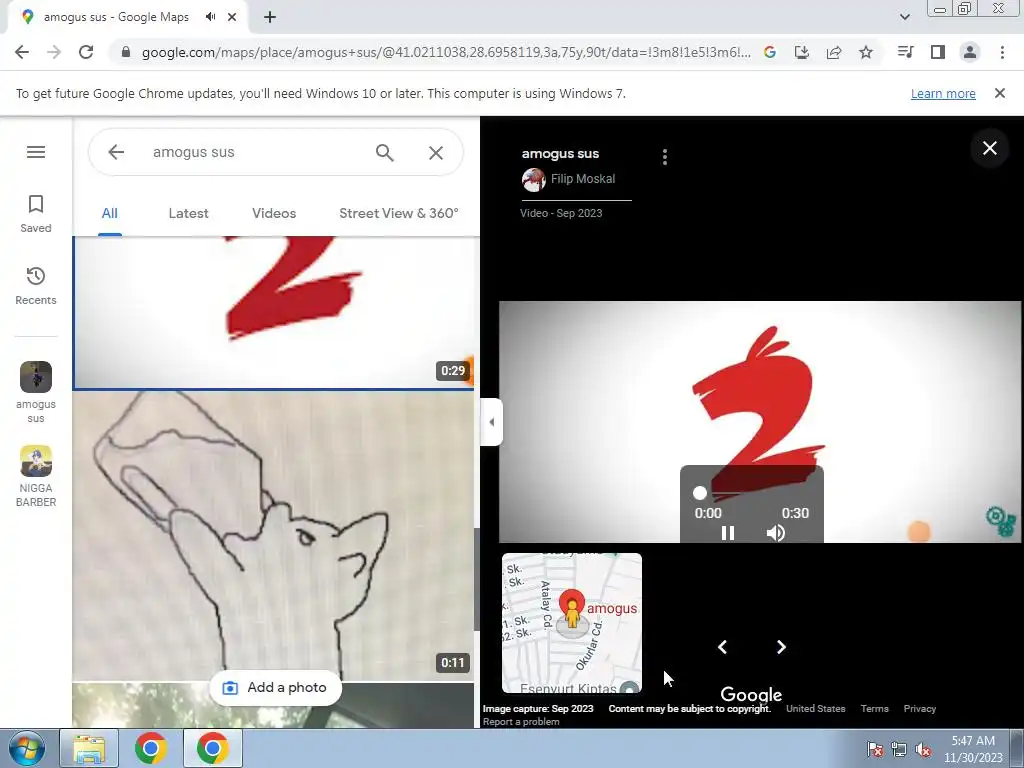Open the Privacy link
The height and width of the screenshot is (768, 1024).
(920, 709)
